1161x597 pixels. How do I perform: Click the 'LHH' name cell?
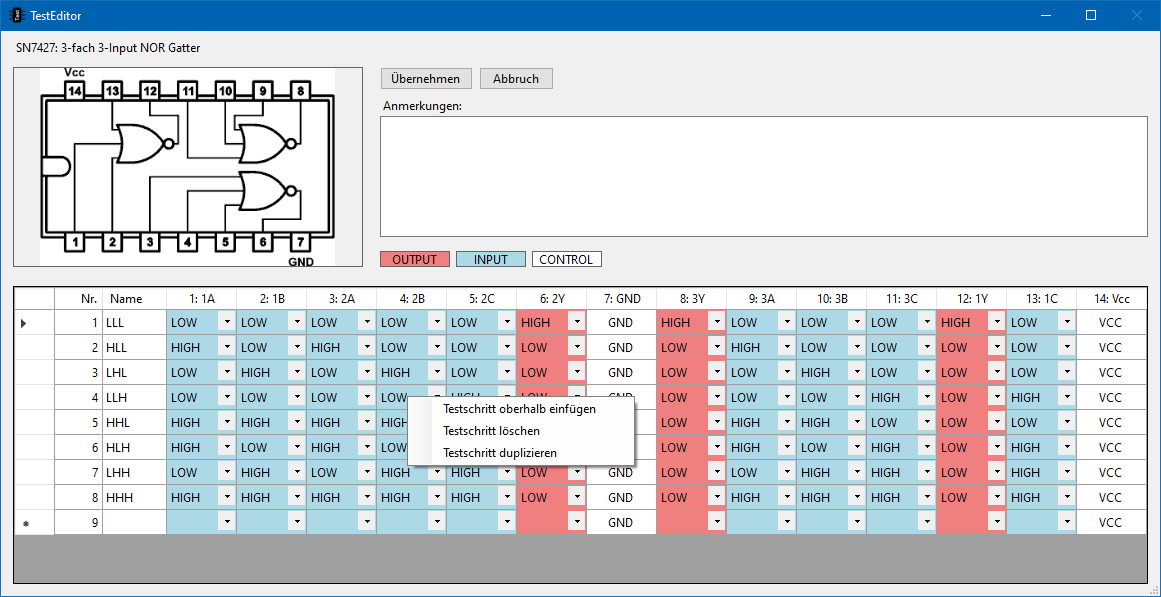pyautogui.click(x=134, y=473)
